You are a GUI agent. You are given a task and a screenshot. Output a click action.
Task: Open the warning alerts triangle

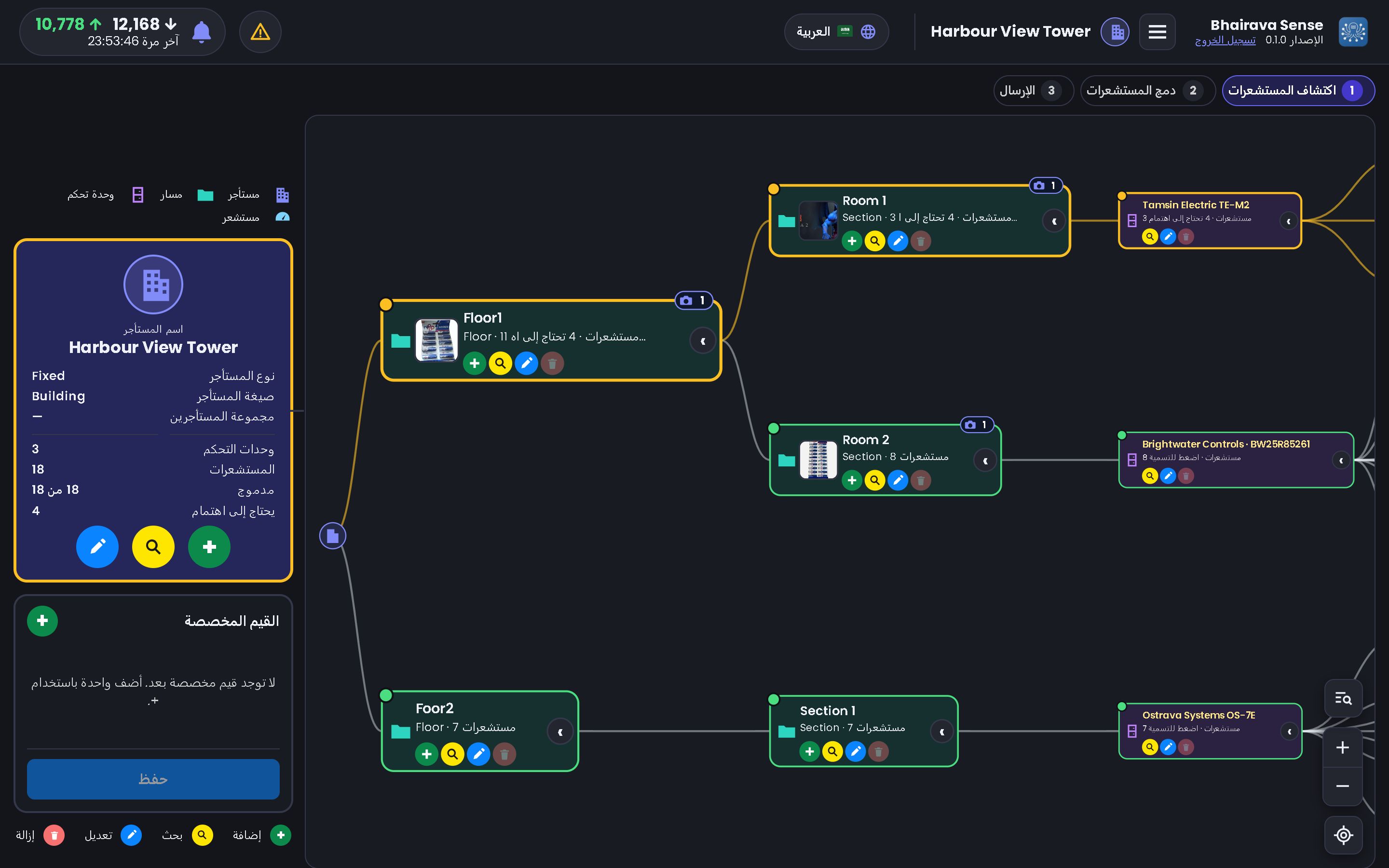[260, 32]
